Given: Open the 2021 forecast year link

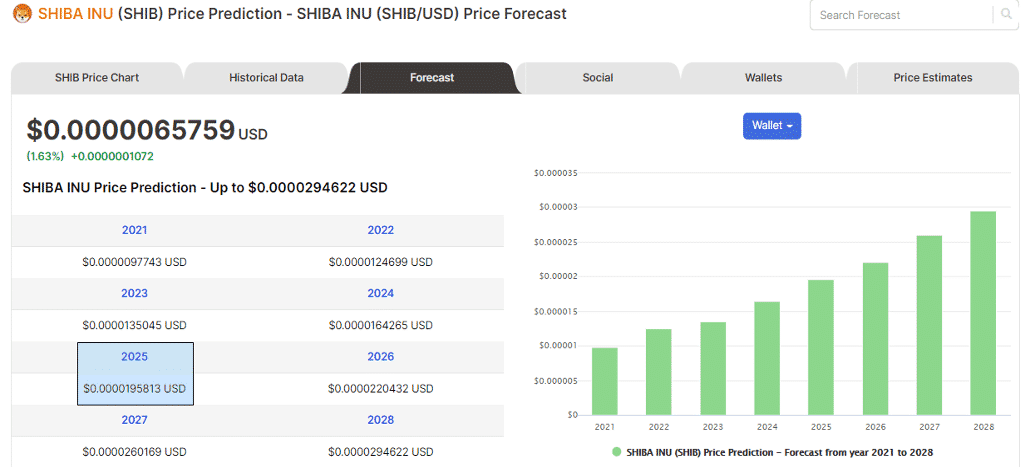Looking at the screenshot, I should 135,230.
